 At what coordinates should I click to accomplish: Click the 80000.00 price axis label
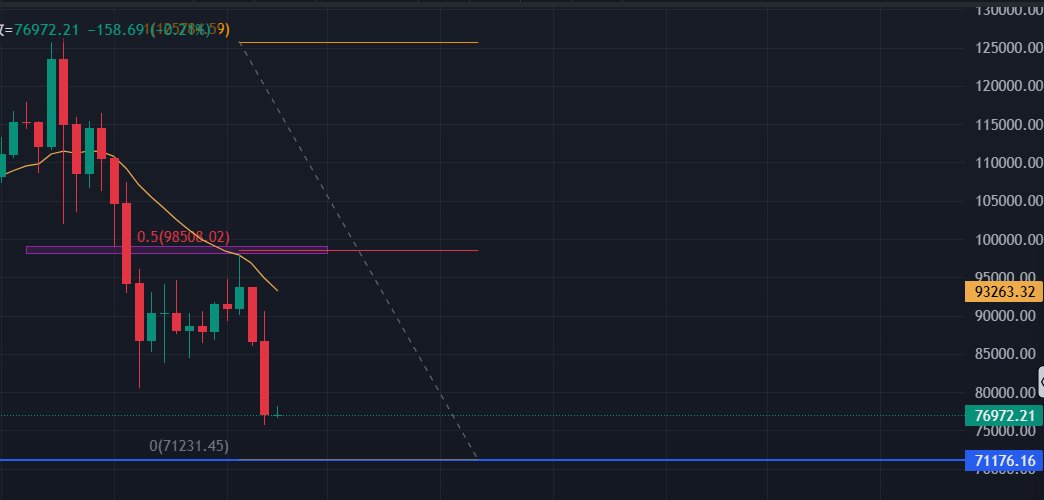1003,392
